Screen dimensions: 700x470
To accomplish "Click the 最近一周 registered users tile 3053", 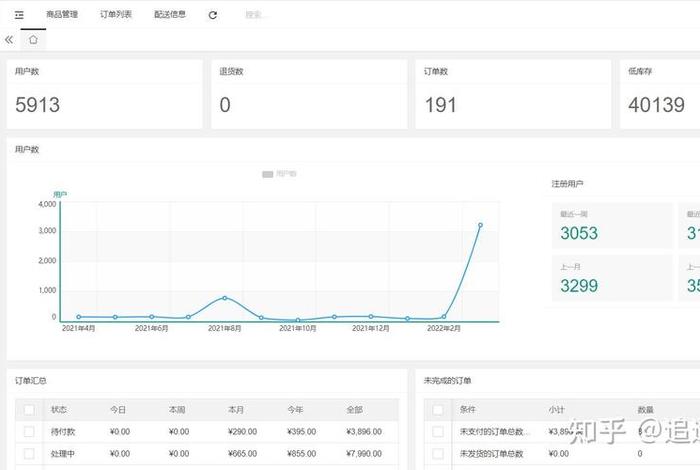I will 611,226.
